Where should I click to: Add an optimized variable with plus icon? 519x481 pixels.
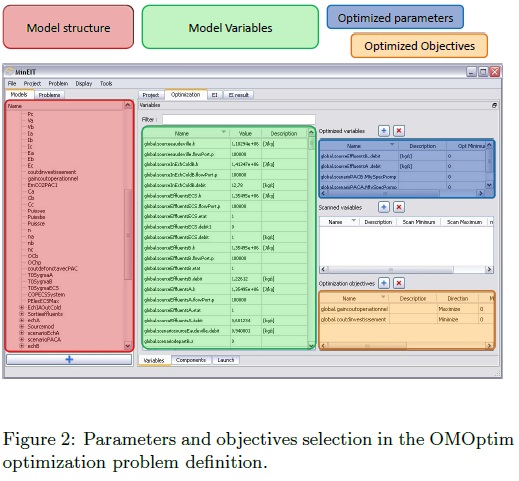pos(384,131)
